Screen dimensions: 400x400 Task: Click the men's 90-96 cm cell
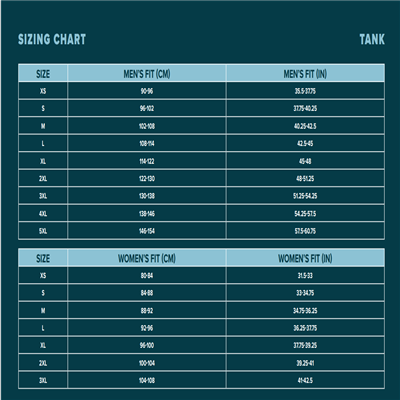(147, 91)
